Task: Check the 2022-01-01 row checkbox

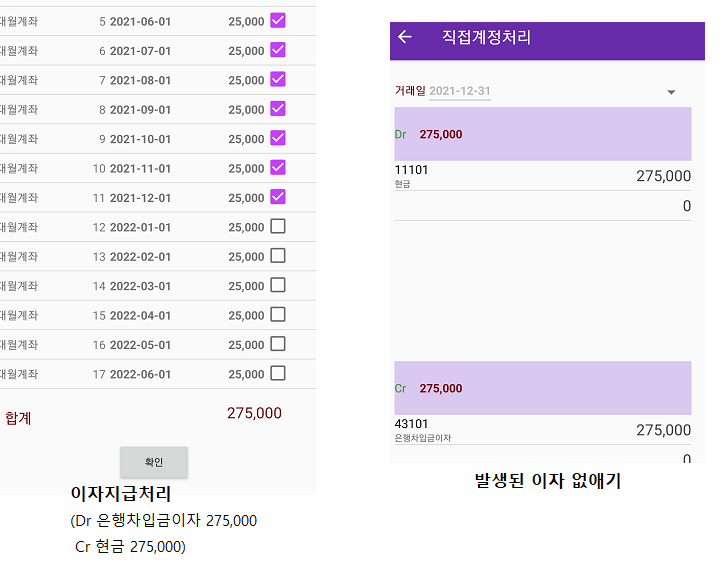Action: 278,226
